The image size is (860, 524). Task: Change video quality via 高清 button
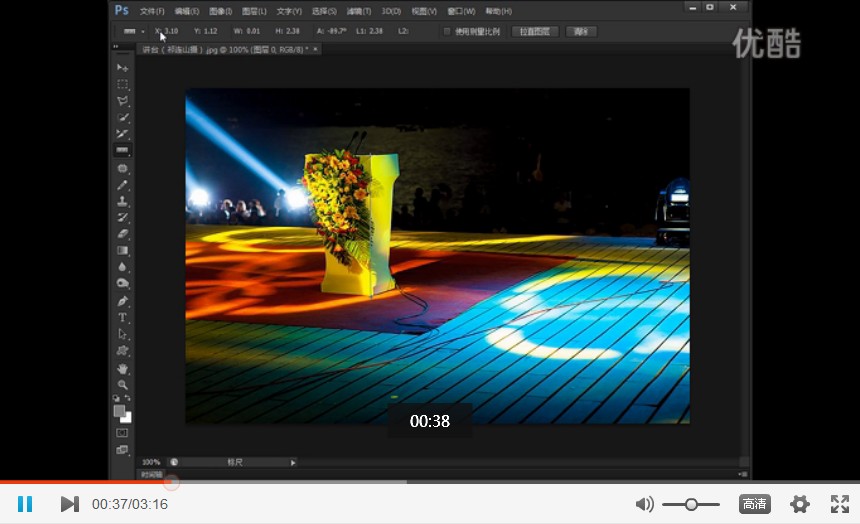tap(755, 504)
